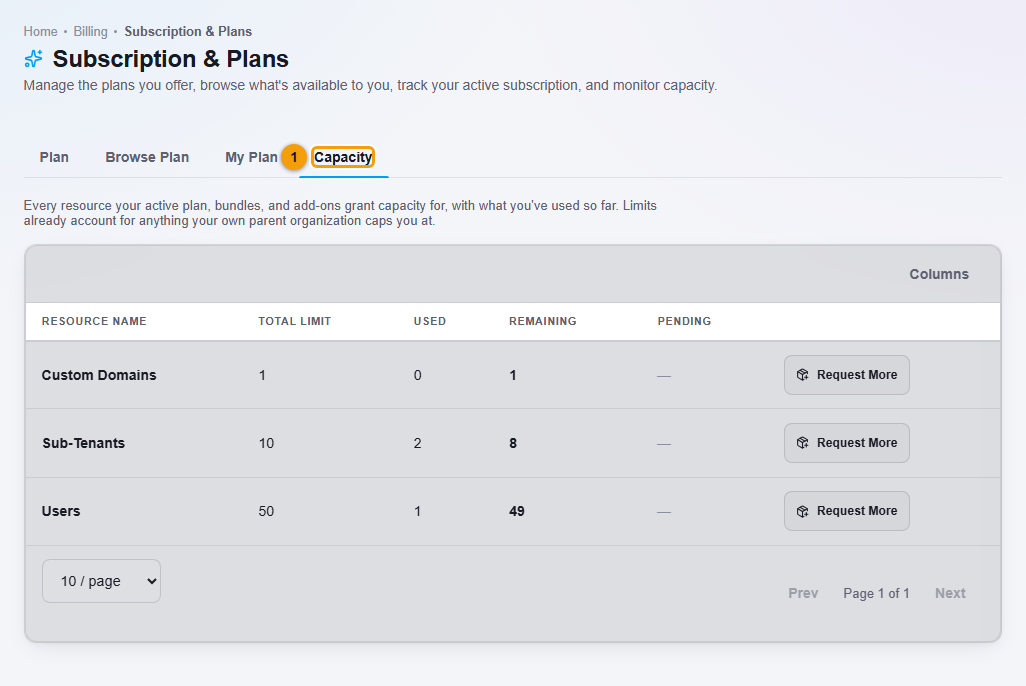This screenshot has width=1026, height=686.
Task: Sort by Used column header
Action: [x=430, y=321]
